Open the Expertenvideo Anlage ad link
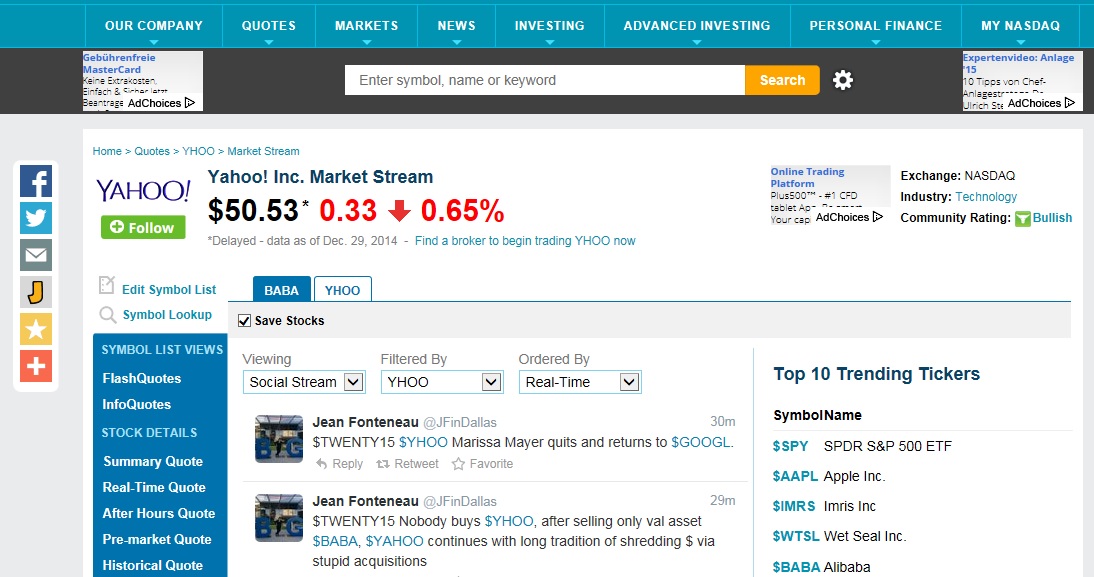The height and width of the screenshot is (577, 1094). [1018, 63]
